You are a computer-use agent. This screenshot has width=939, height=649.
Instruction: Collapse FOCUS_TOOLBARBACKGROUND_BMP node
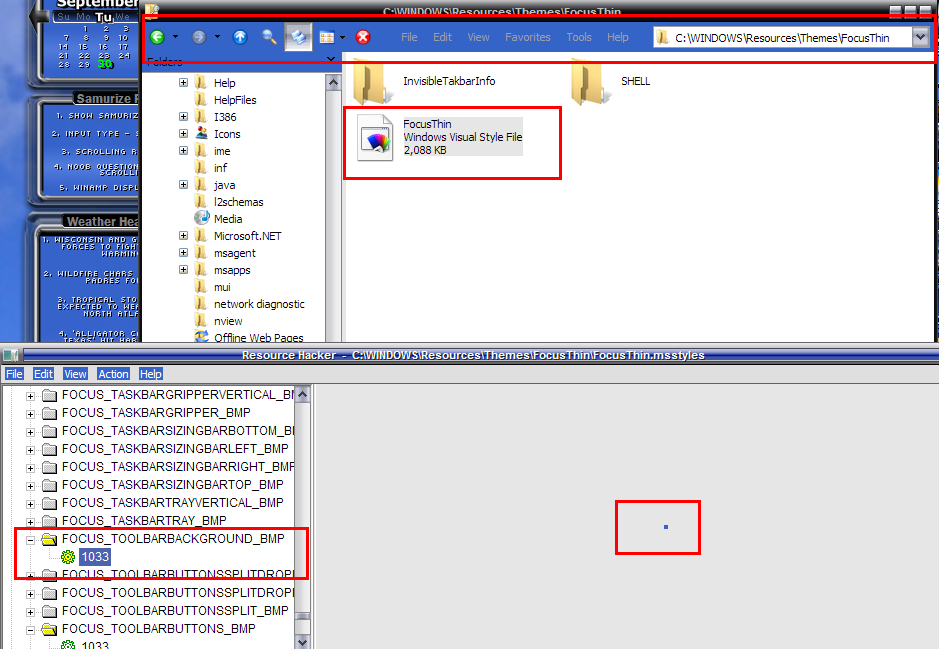coord(30,539)
